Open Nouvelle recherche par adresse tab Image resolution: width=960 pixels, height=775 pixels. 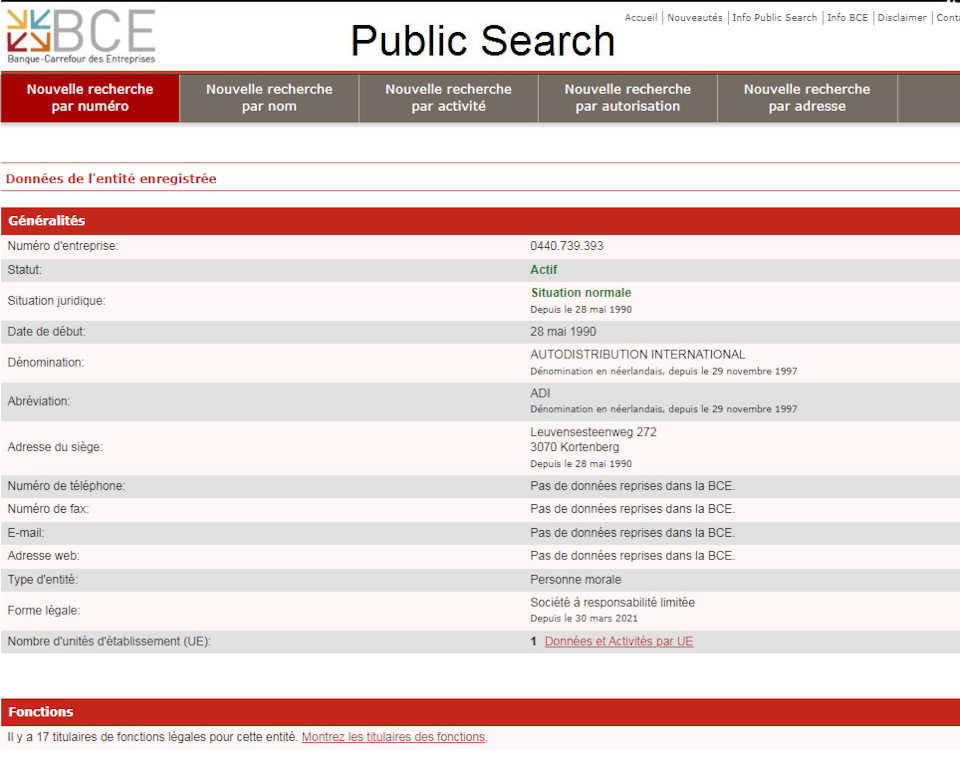[807, 98]
